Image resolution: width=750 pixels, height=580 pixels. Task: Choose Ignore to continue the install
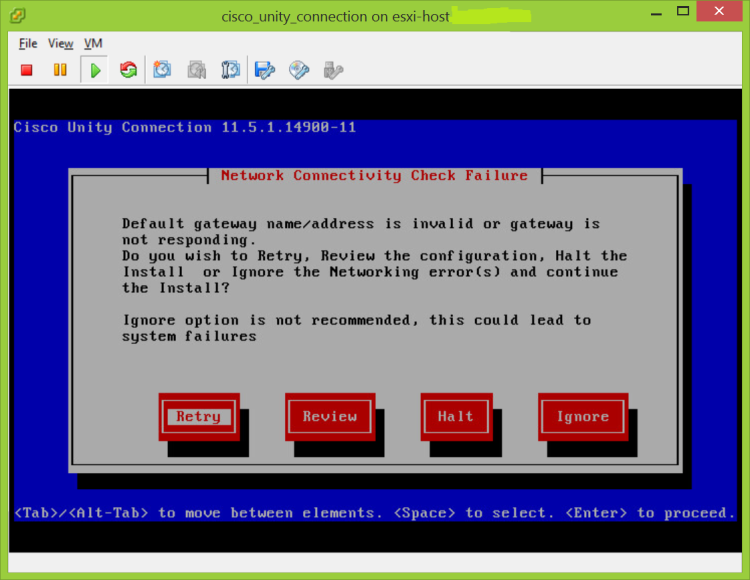coord(583,416)
